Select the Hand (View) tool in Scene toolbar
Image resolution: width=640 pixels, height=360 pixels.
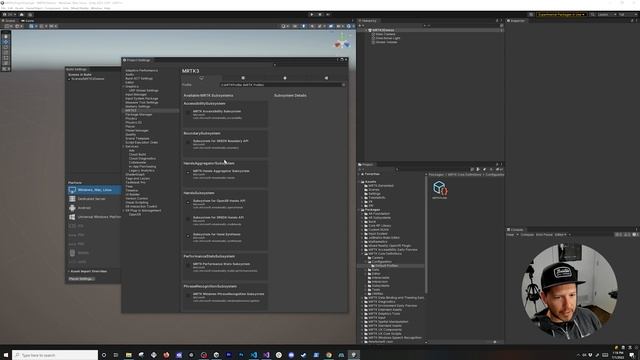(x=6, y=36)
